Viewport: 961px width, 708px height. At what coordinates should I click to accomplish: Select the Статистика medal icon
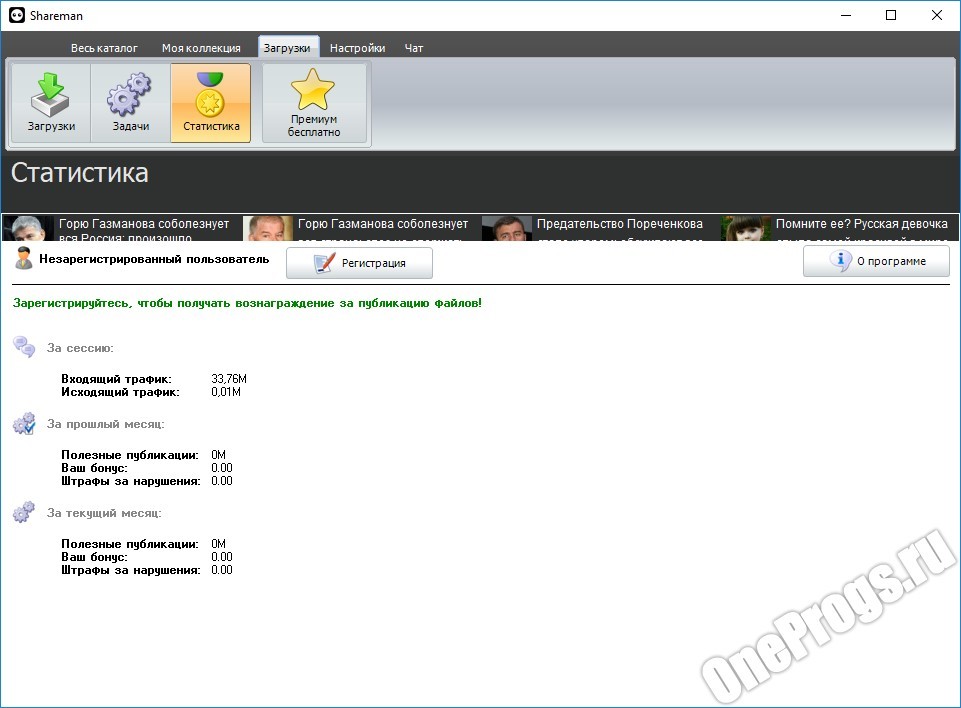(211, 103)
